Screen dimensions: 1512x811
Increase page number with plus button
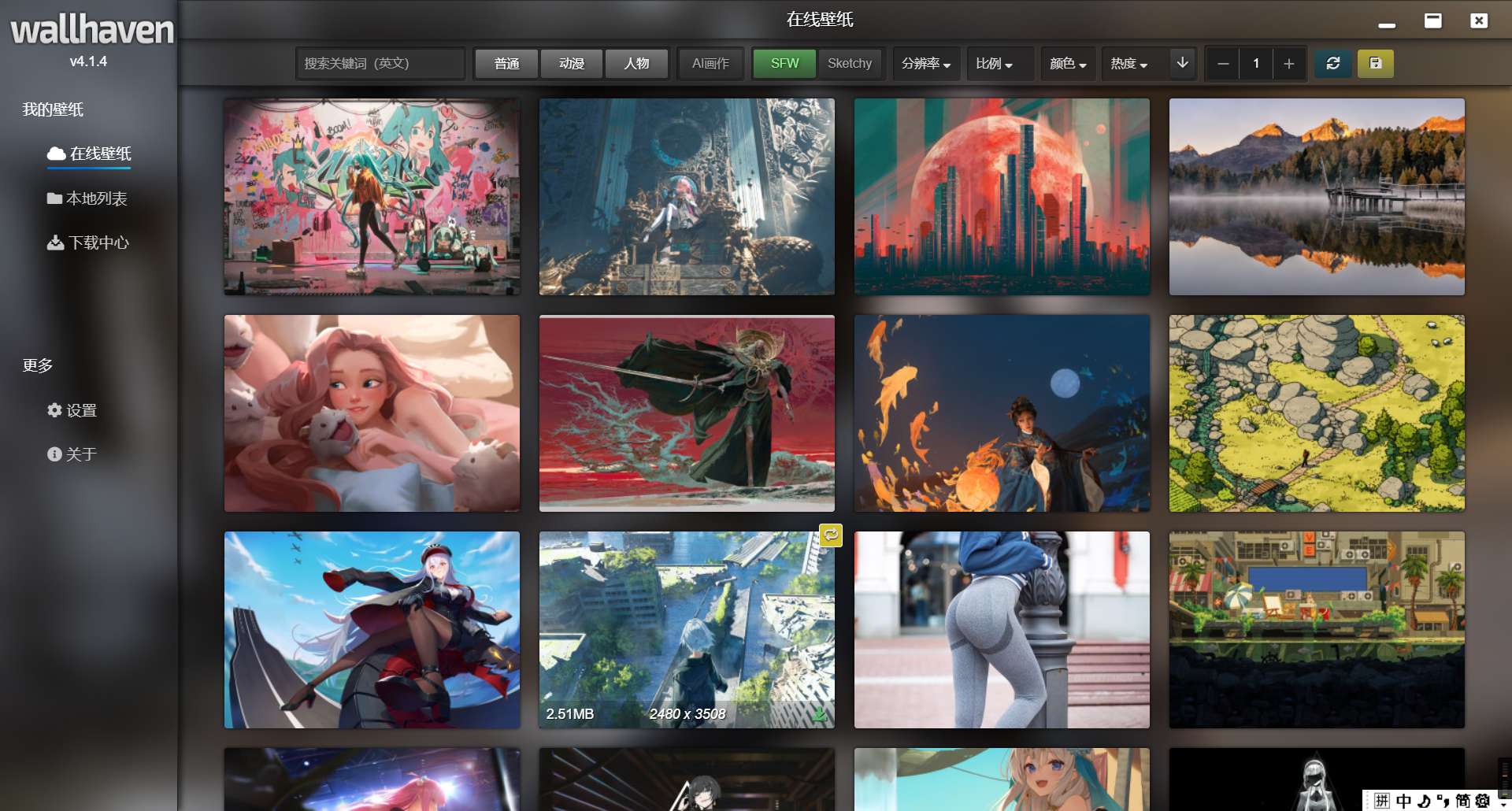tap(1288, 63)
